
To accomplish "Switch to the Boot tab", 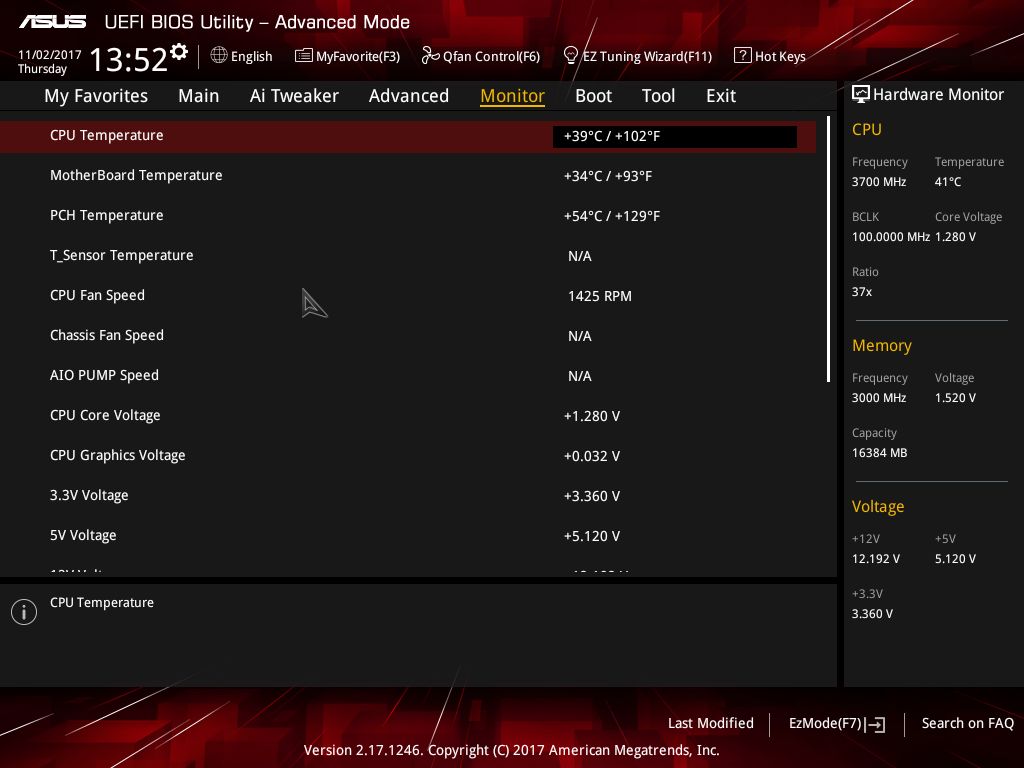I will [x=593, y=96].
